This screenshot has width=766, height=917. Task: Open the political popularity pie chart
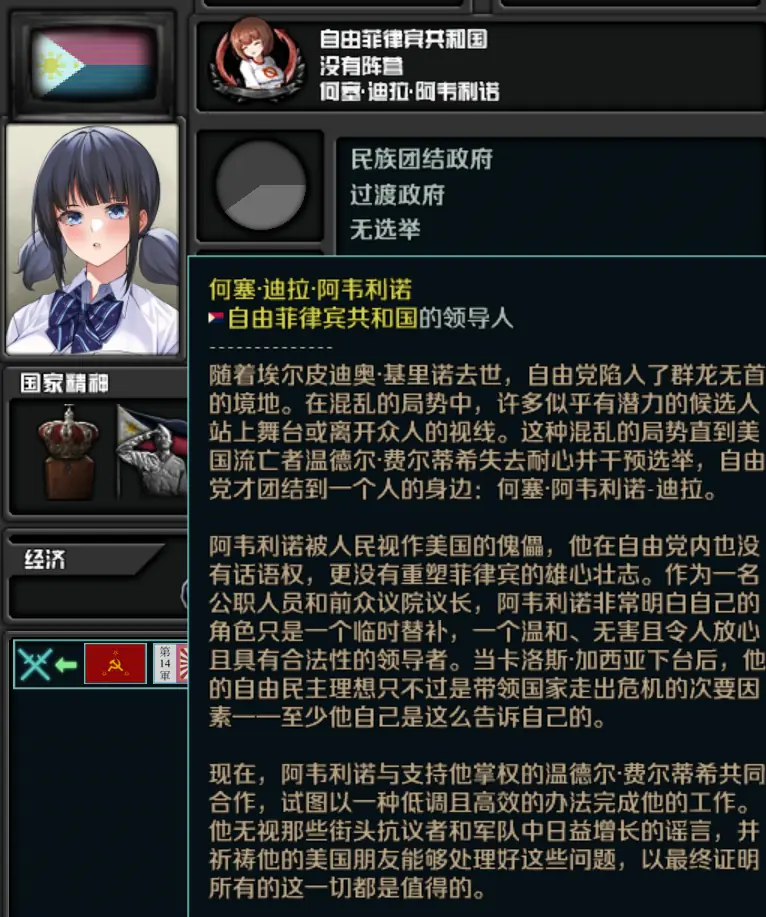click(261, 185)
